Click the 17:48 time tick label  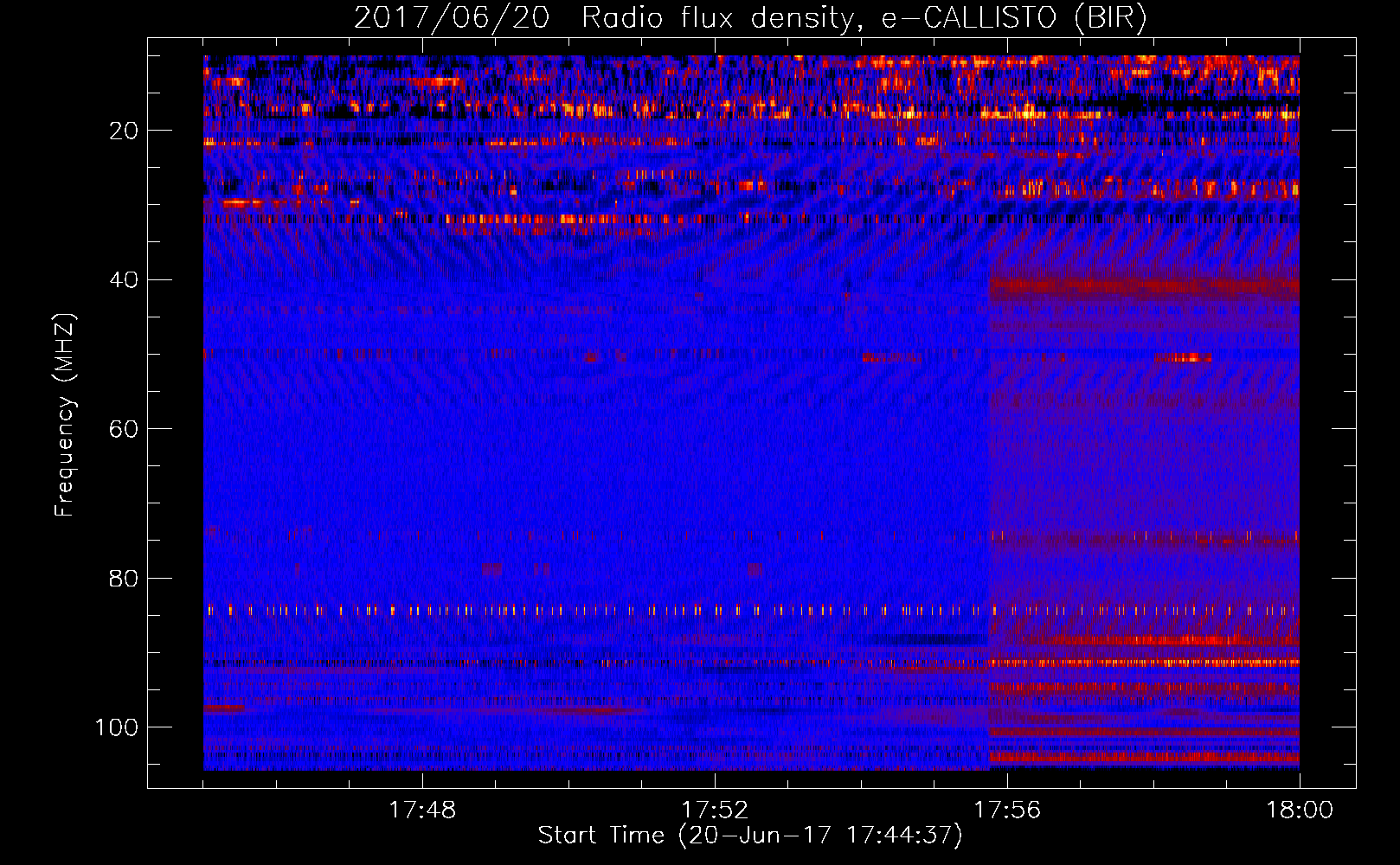tap(422, 811)
